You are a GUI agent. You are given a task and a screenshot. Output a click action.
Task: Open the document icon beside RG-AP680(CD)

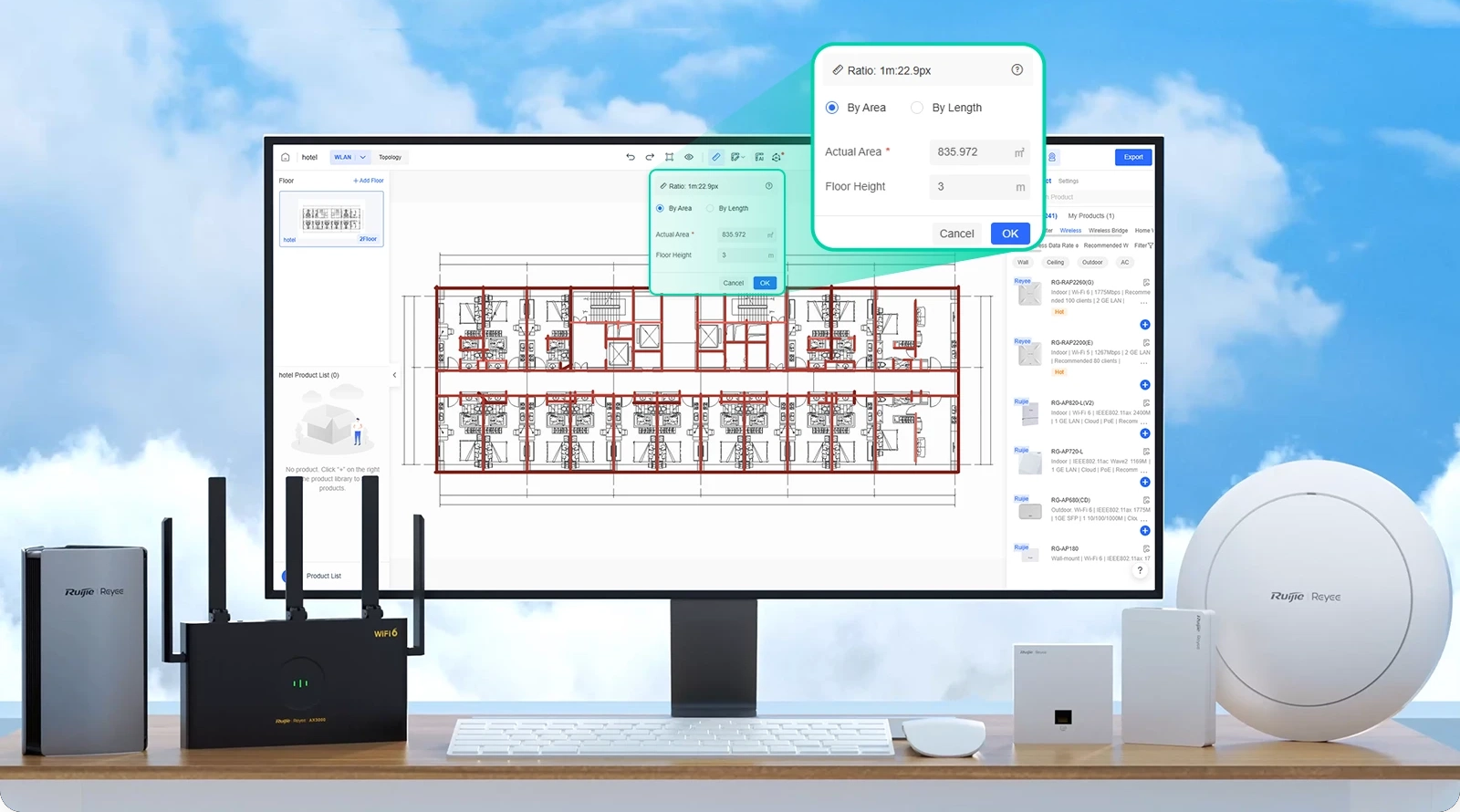point(1147,500)
